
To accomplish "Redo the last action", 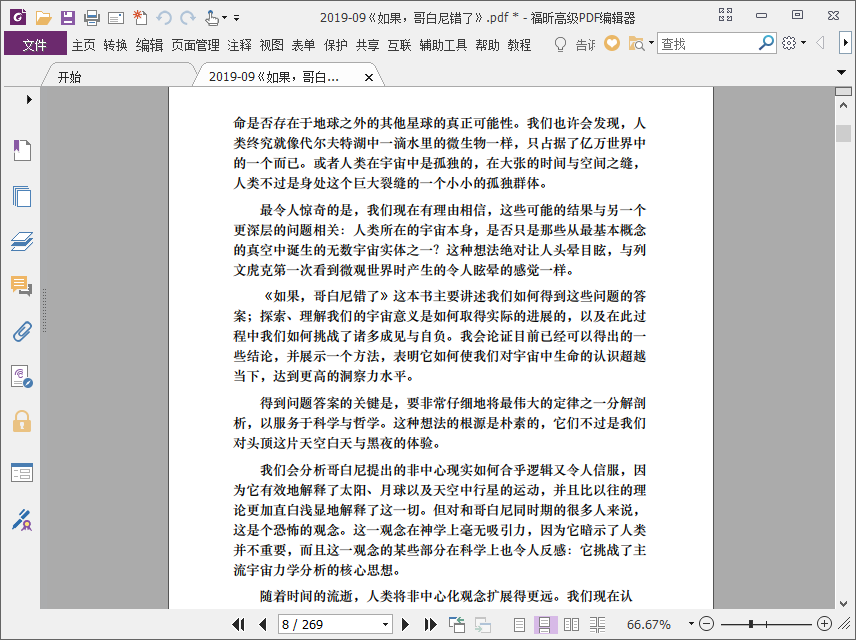I will point(187,18).
